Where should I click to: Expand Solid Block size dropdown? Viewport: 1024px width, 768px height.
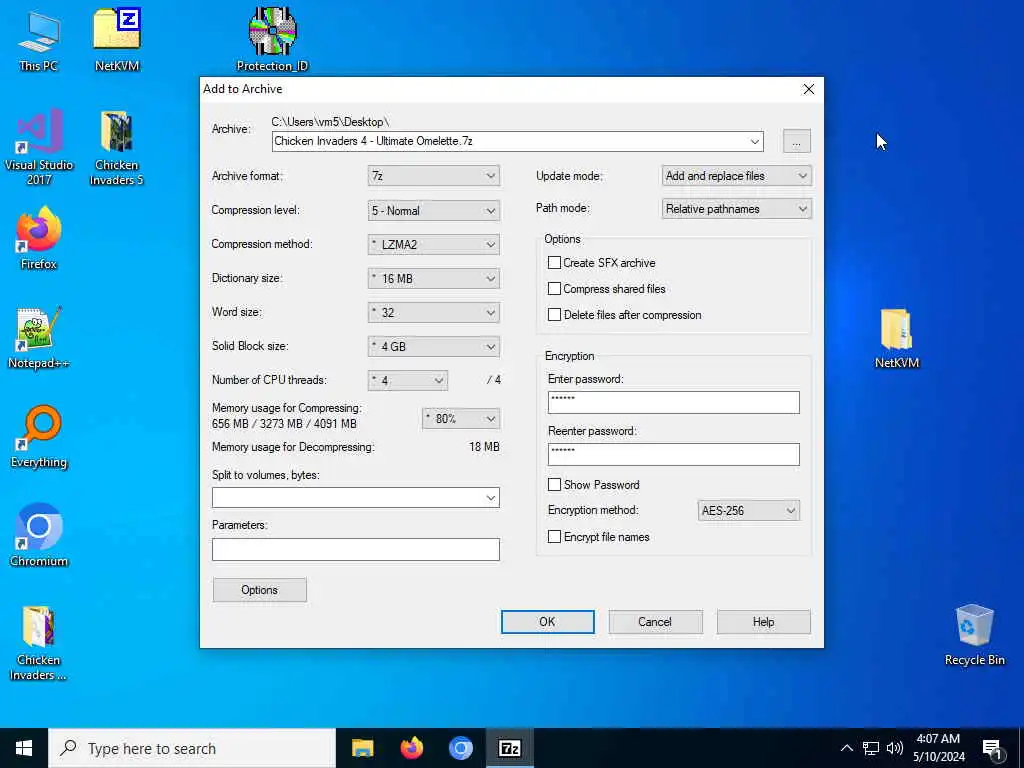[434, 346]
